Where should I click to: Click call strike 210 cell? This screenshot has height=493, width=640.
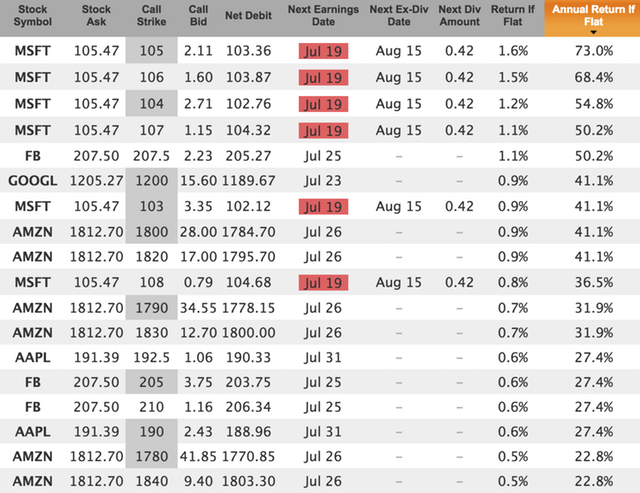point(151,407)
